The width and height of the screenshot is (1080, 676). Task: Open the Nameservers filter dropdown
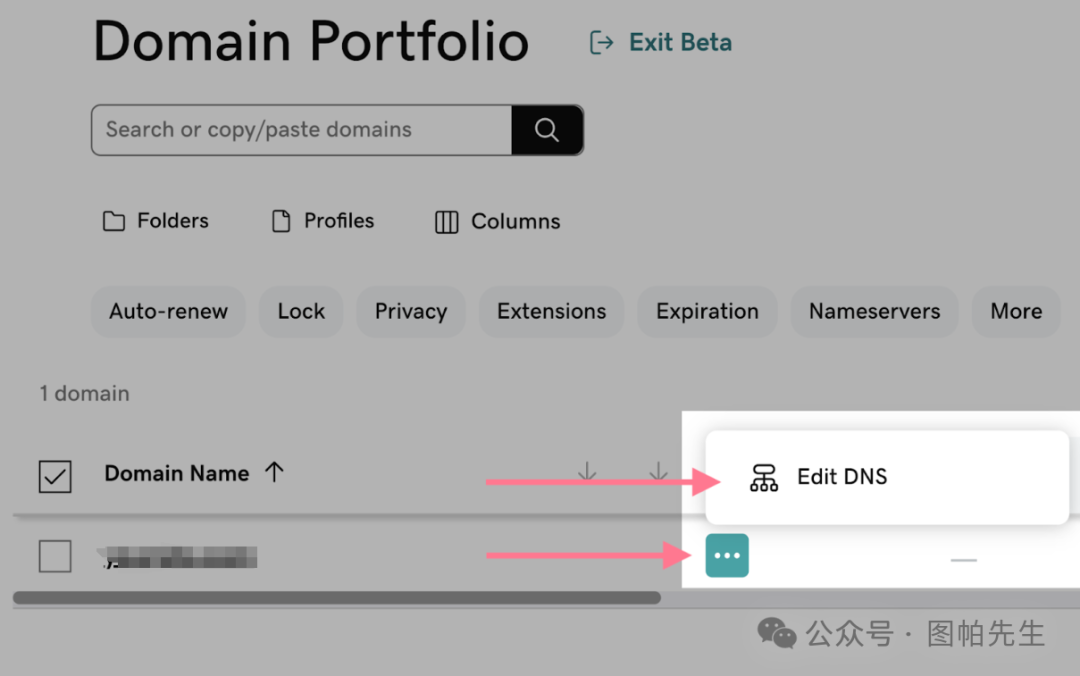874,311
